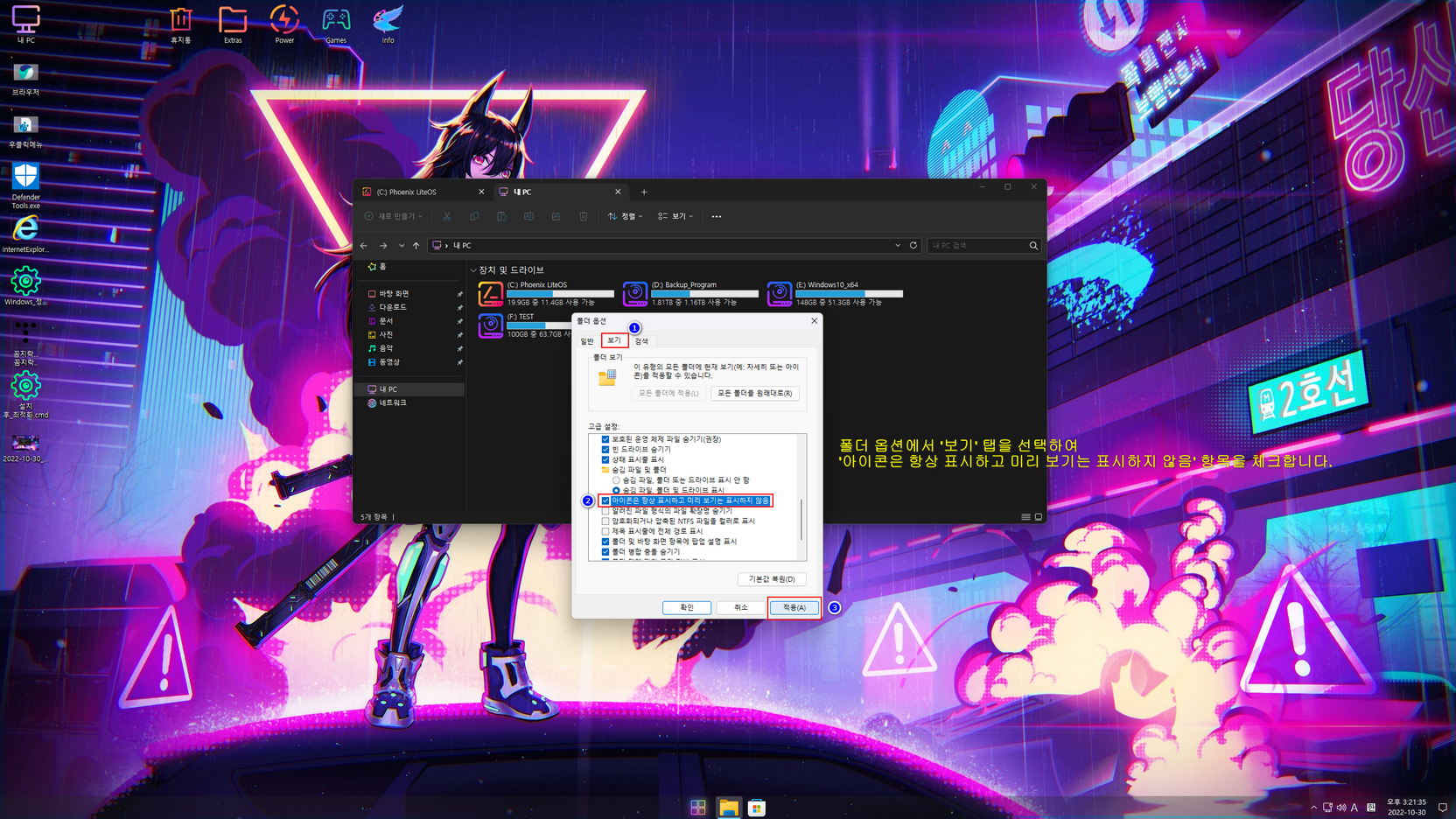Toggle 상태 표시줄 표시 checkbox
This screenshot has width=1456, height=819.
[605, 459]
